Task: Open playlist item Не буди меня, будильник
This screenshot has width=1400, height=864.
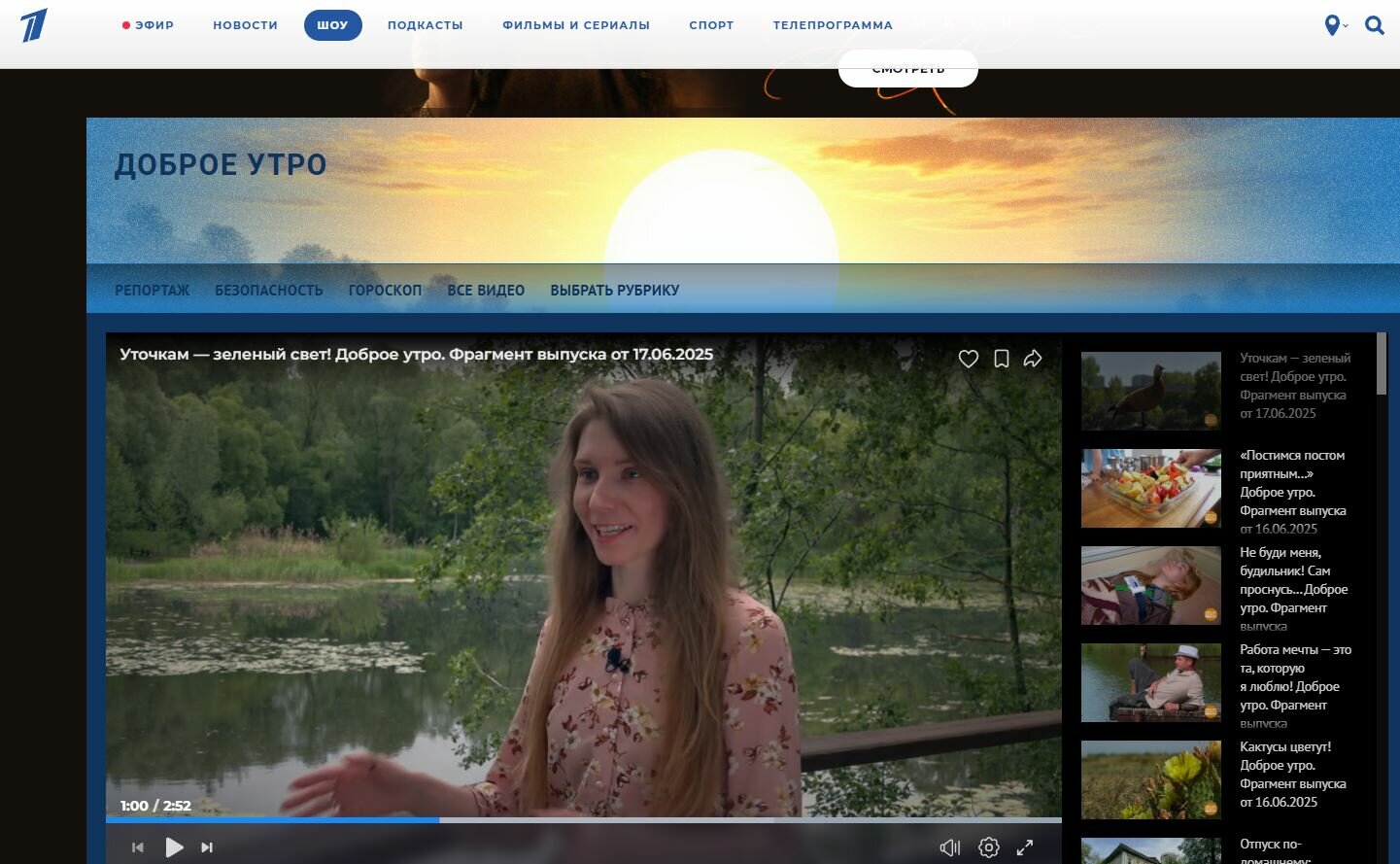Action: tap(1294, 589)
